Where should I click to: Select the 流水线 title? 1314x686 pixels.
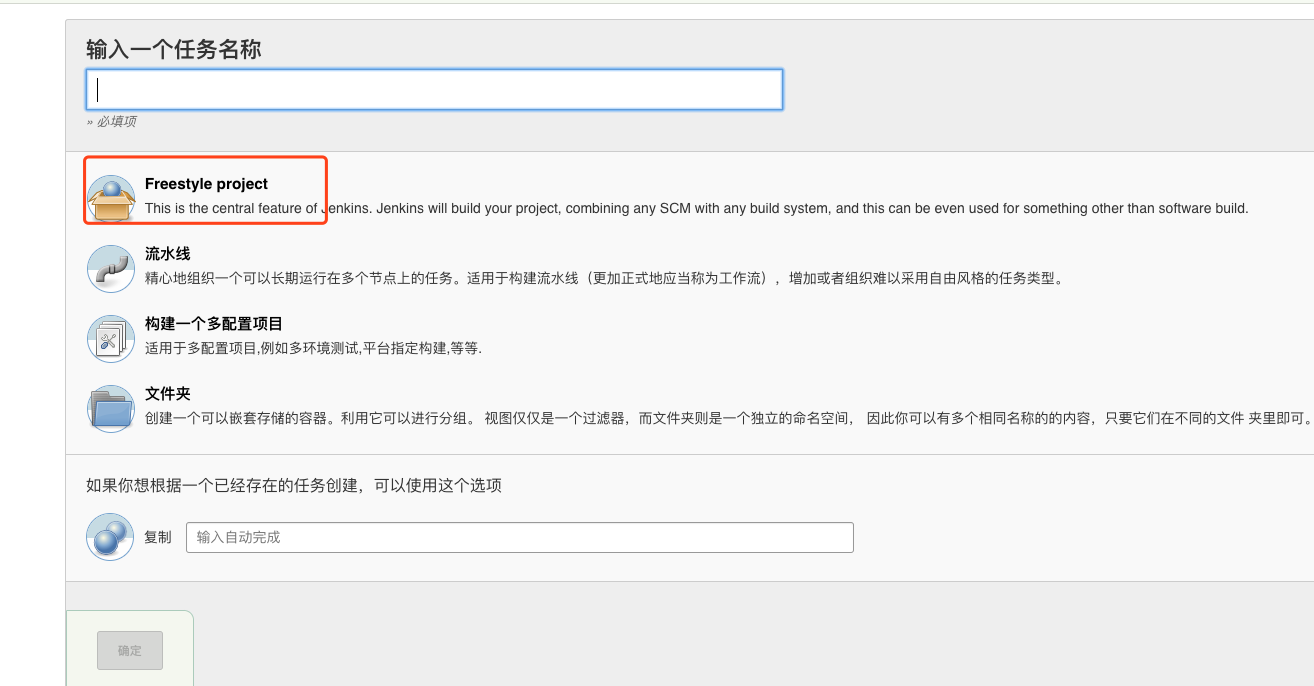tap(167, 254)
